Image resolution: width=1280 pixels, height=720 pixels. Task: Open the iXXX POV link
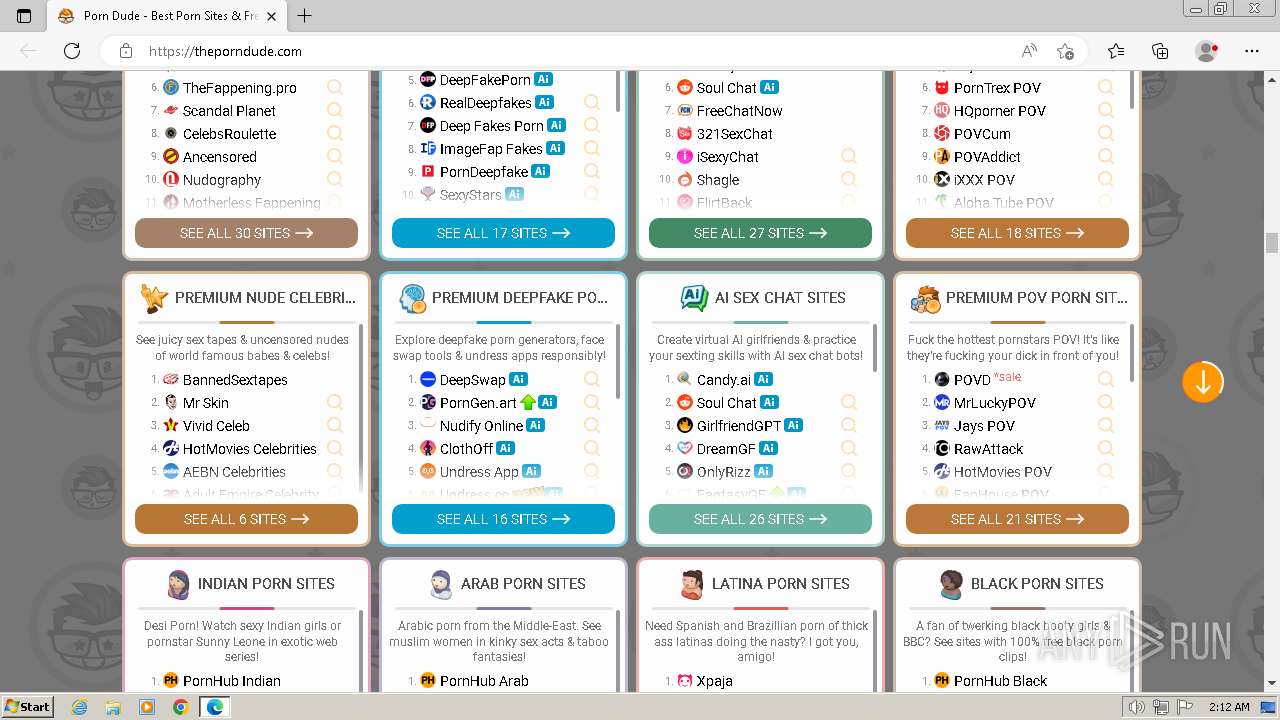(984, 180)
